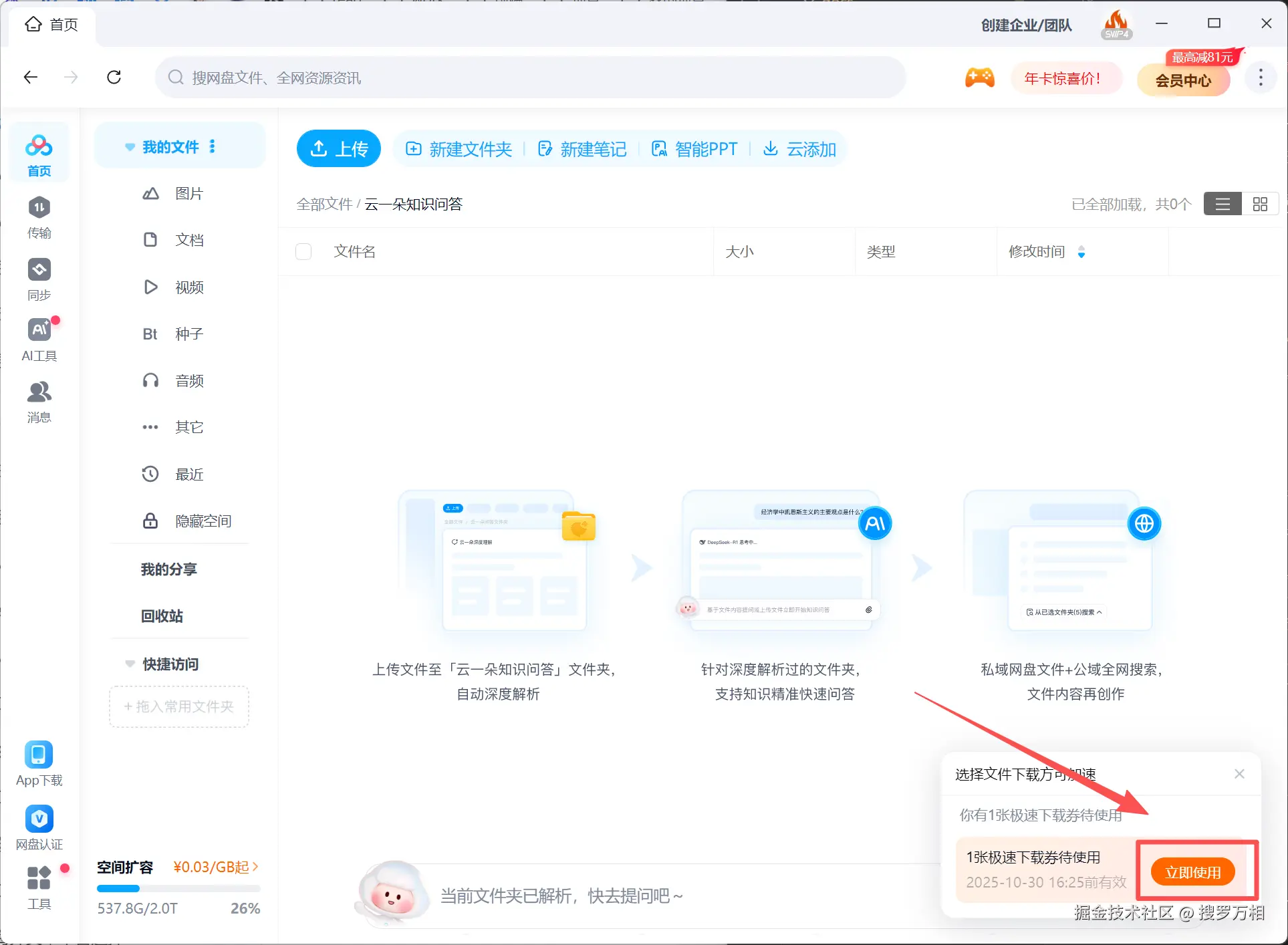Open the AI工具 sidebar icon

pos(39,330)
